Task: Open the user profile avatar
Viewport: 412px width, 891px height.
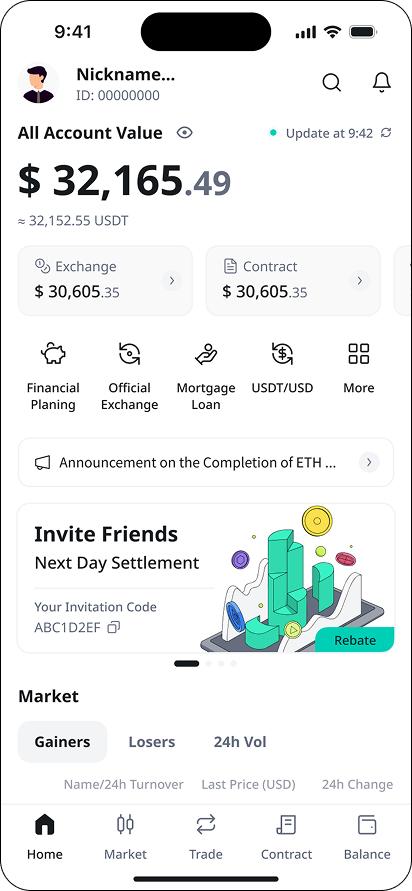Action: click(x=39, y=83)
